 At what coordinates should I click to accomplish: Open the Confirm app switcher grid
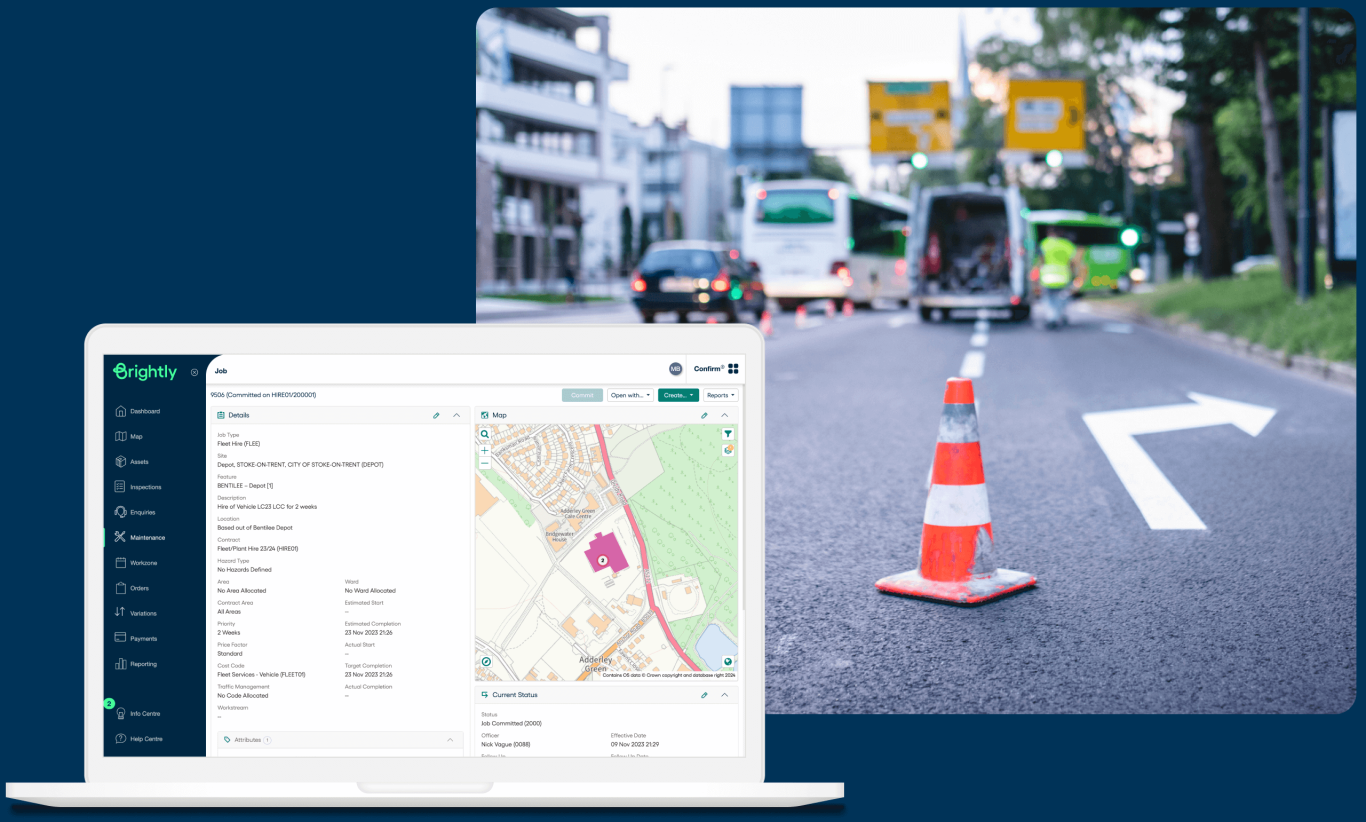tap(733, 369)
